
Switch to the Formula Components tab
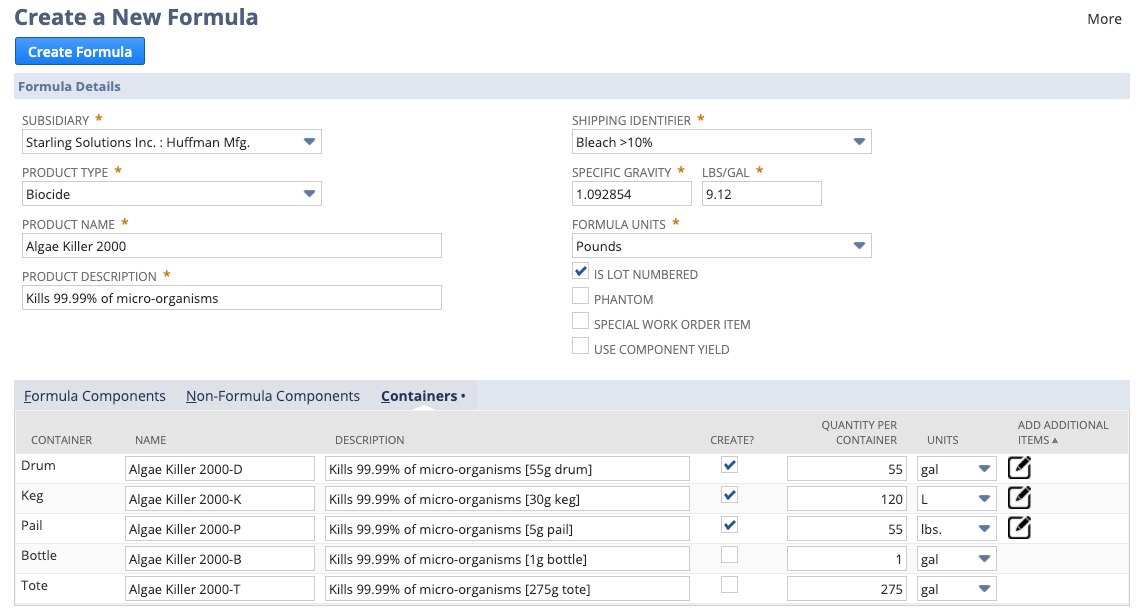95,396
